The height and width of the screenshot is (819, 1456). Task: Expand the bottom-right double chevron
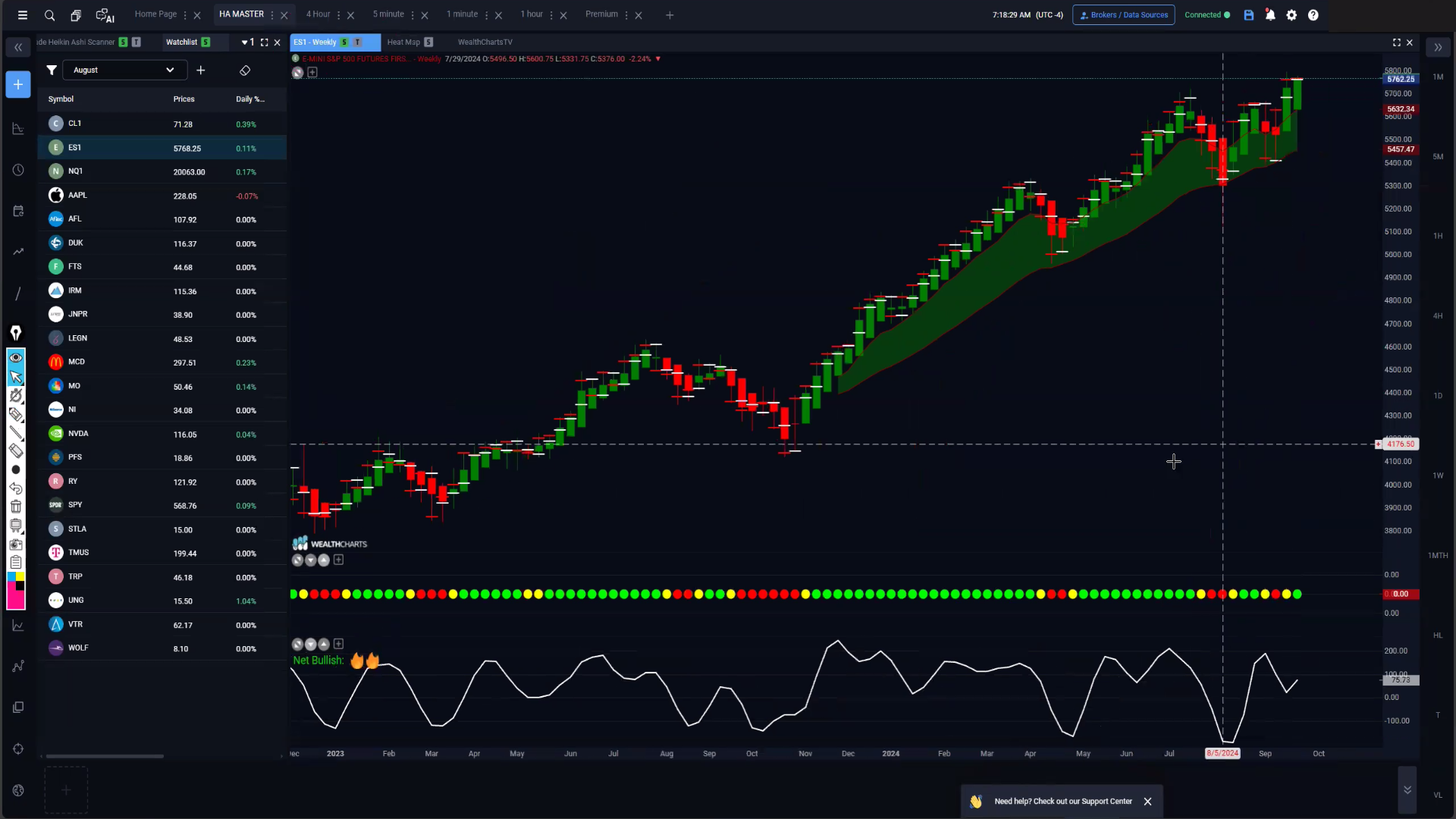point(1407,790)
